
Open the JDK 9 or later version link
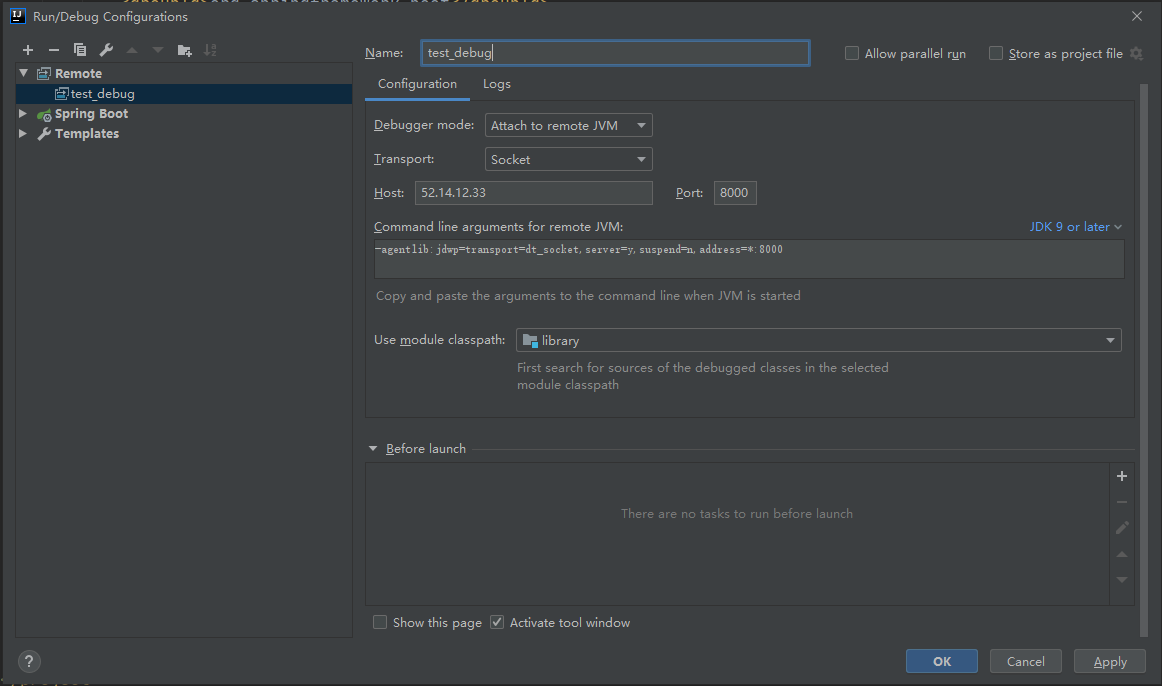[x=1076, y=227]
